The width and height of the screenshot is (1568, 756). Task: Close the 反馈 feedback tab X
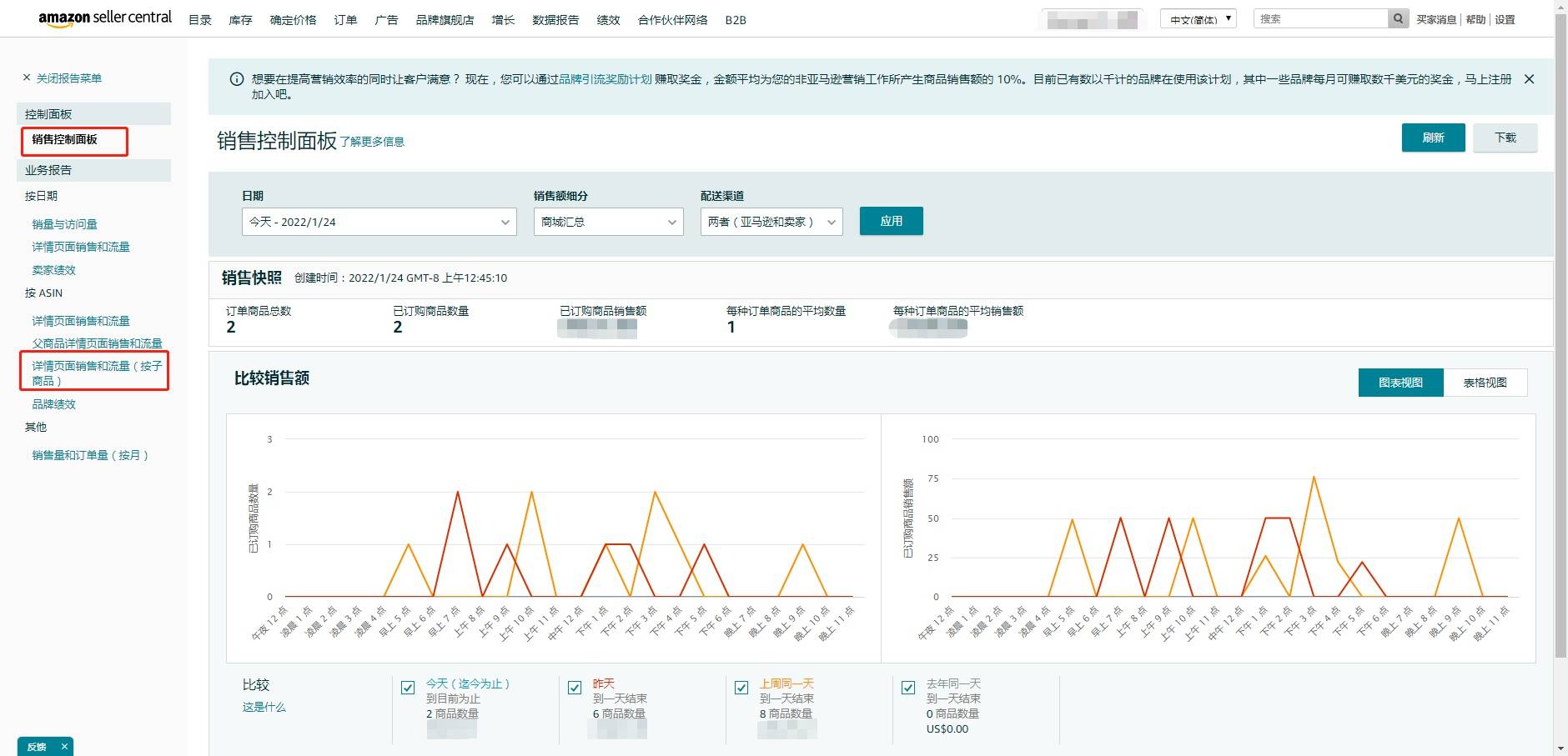[x=64, y=747]
